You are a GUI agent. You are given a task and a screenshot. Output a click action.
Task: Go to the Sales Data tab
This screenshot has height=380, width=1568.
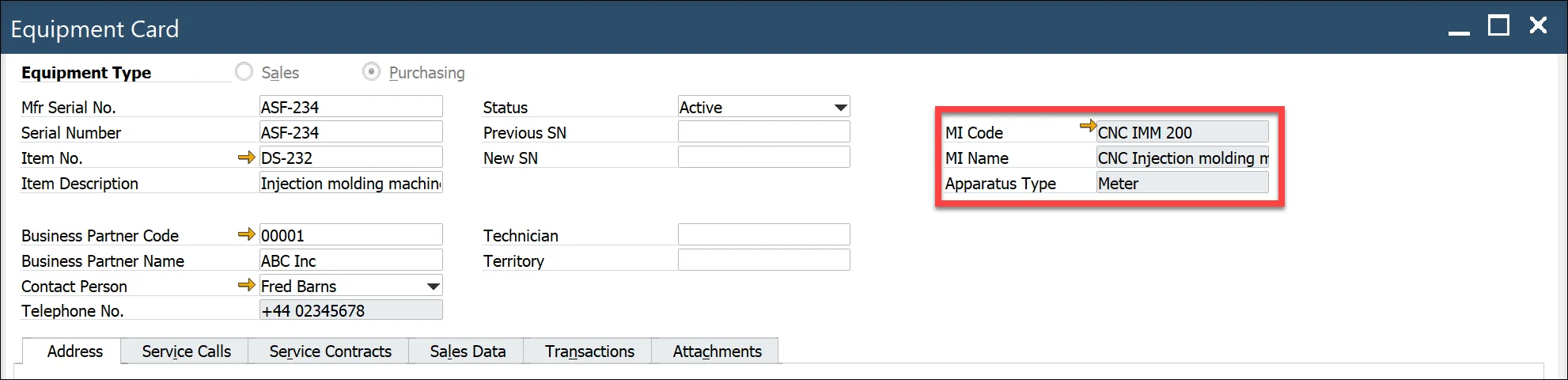point(468,351)
